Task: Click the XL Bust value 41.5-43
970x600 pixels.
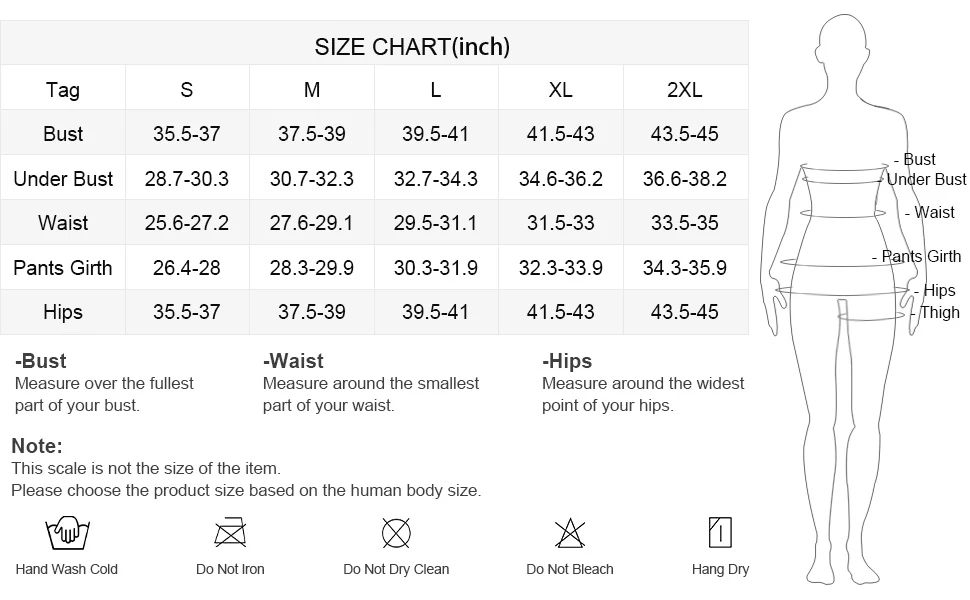Action: [560, 134]
